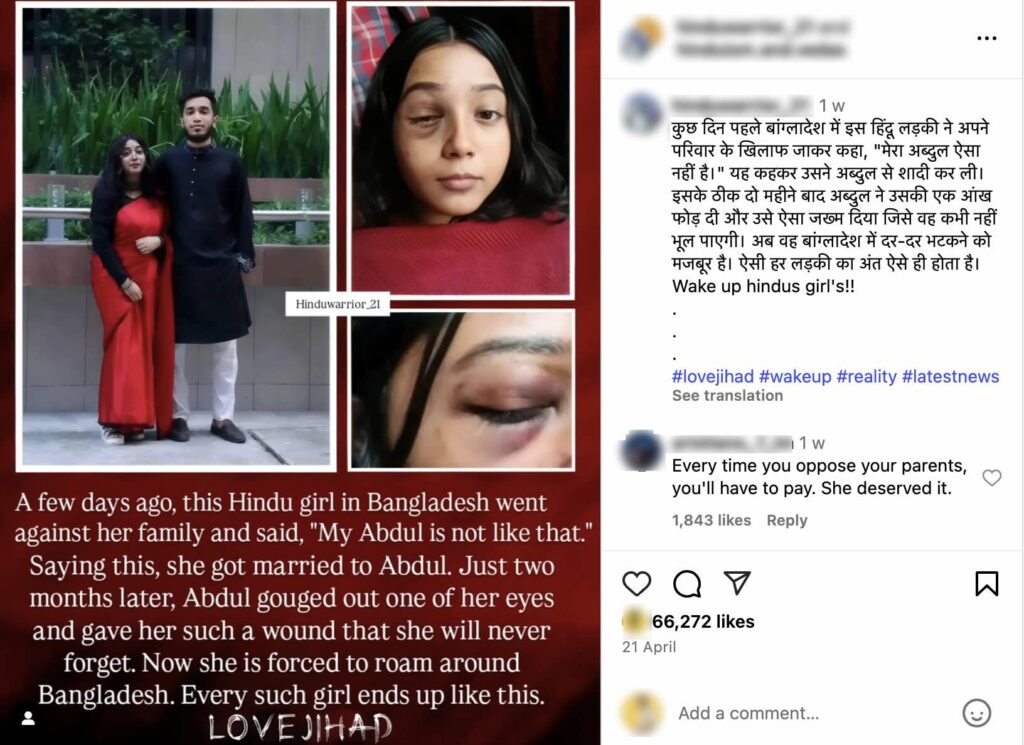
Task: Show tagged people icon on image
Action: 28,718
